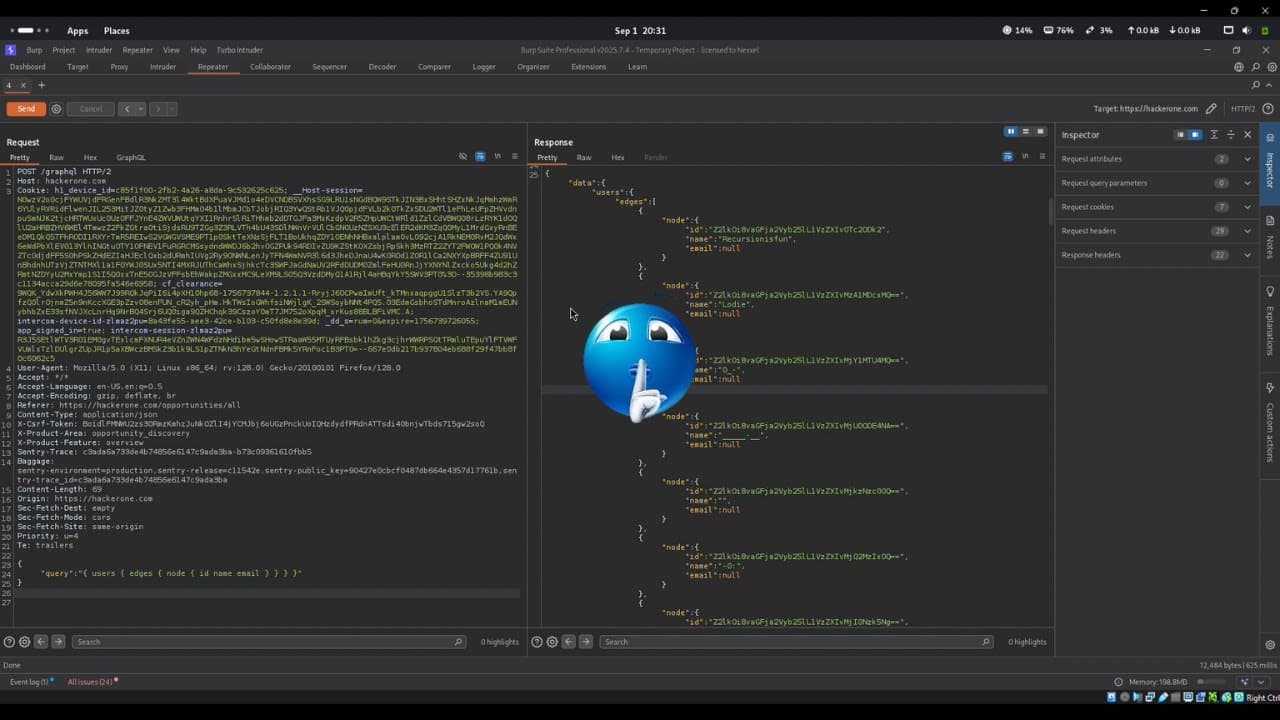1280x720 pixels.
Task: Open the GraphQL tab in the Request editor
Action: click(x=131, y=157)
